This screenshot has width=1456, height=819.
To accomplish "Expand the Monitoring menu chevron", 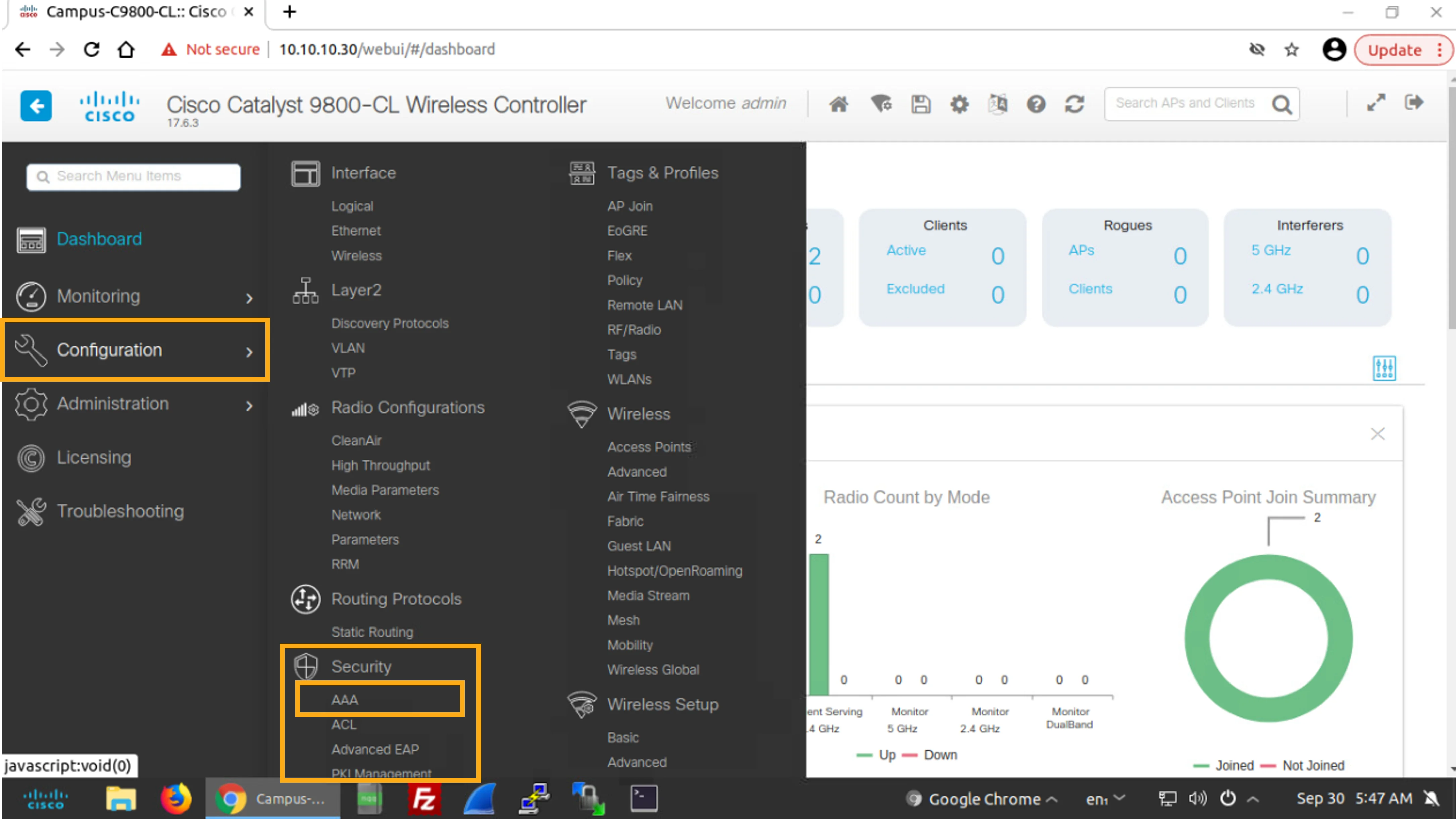I will pyautogui.click(x=249, y=298).
